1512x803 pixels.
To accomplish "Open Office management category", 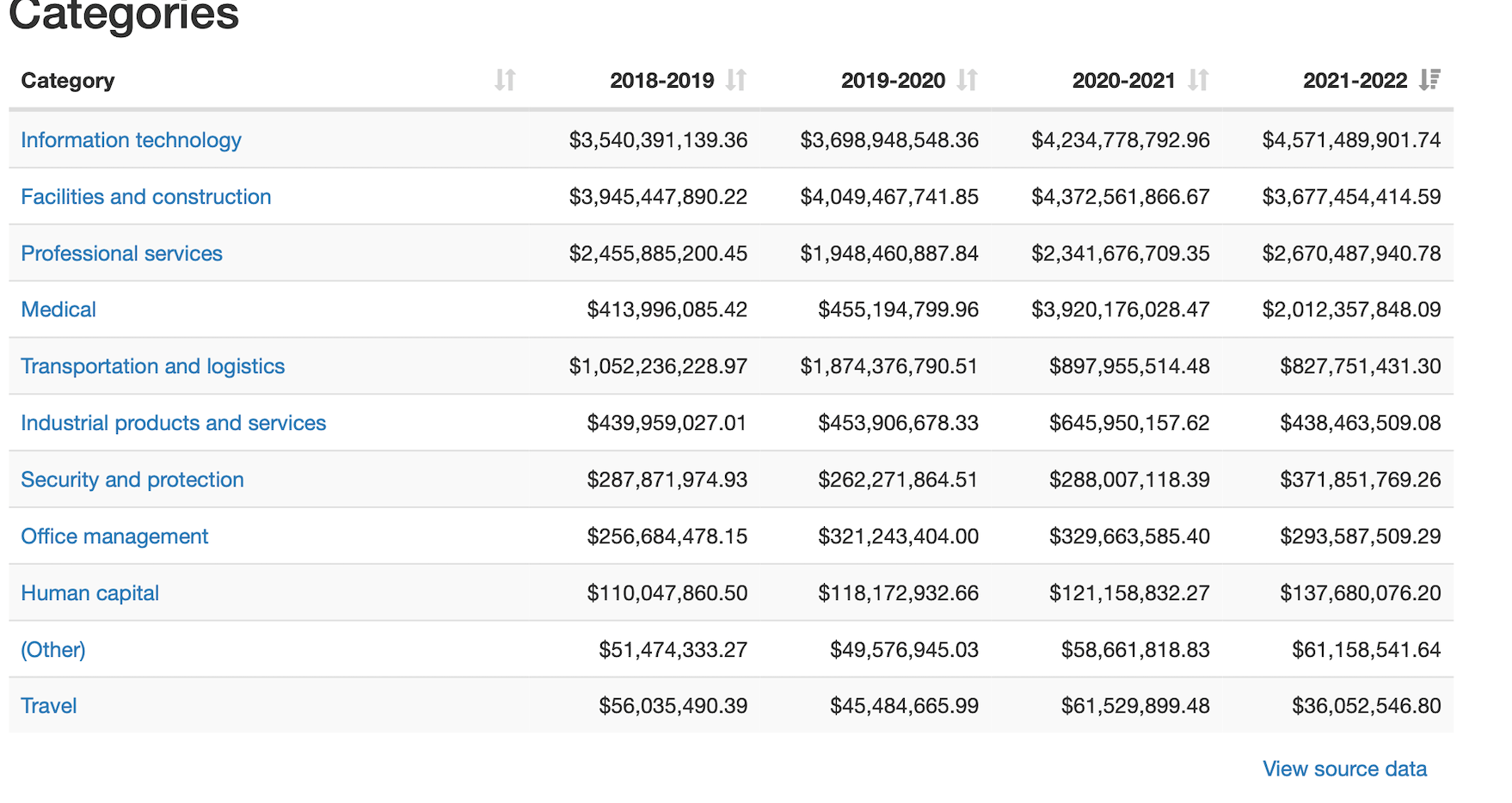I will point(114,536).
